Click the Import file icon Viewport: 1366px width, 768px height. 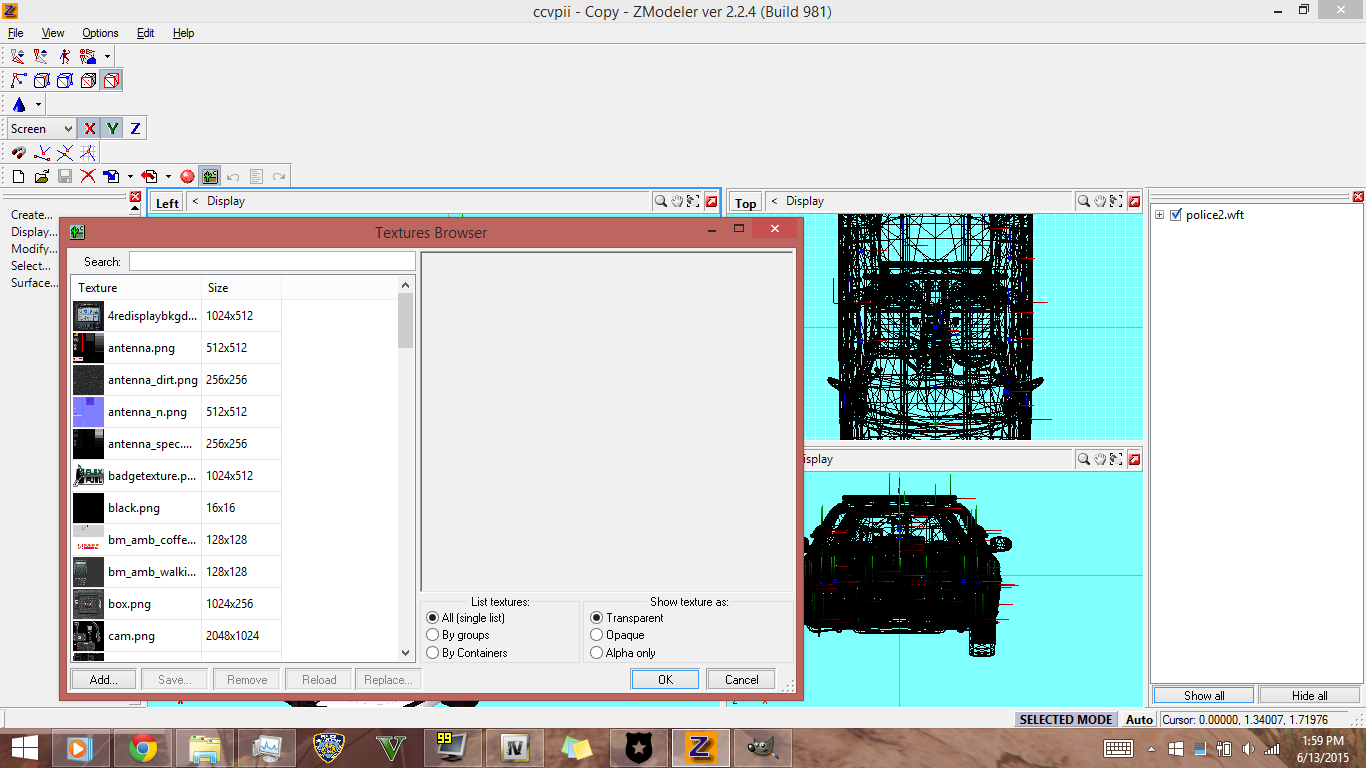coord(112,177)
